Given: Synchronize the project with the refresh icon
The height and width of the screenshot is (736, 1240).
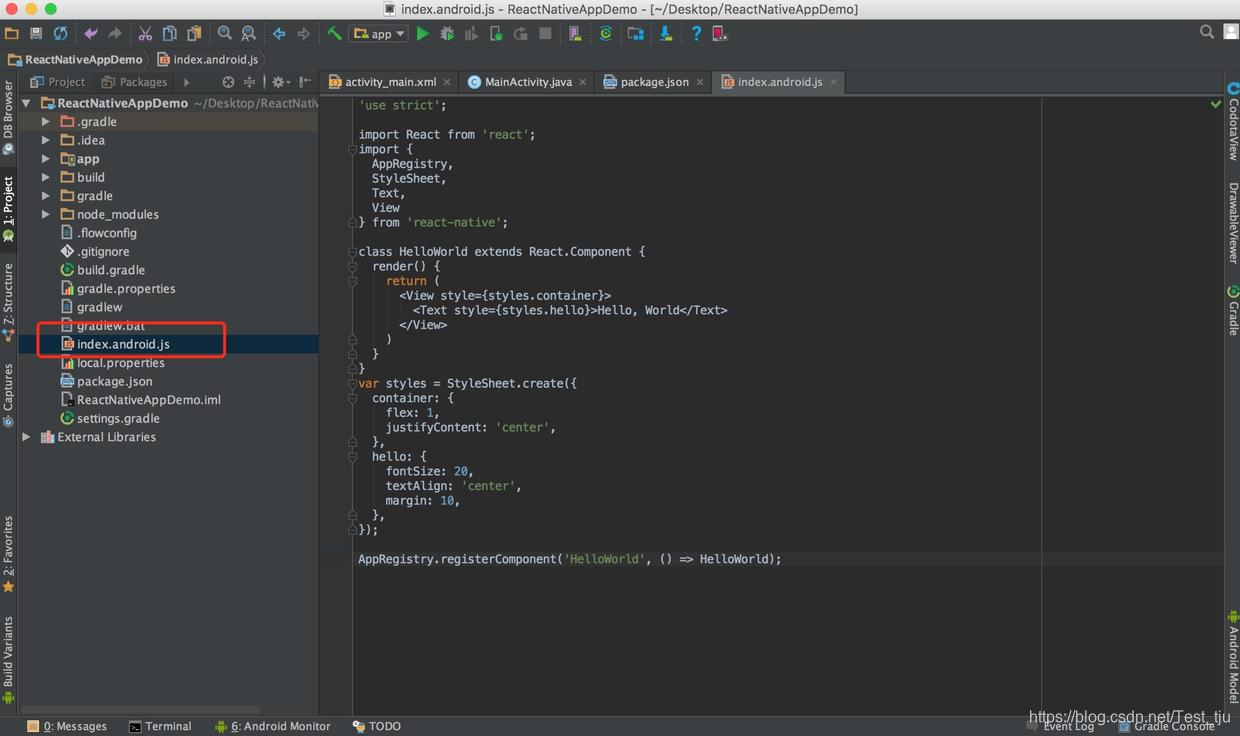Looking at the screenshot, I should pos(60,33).
